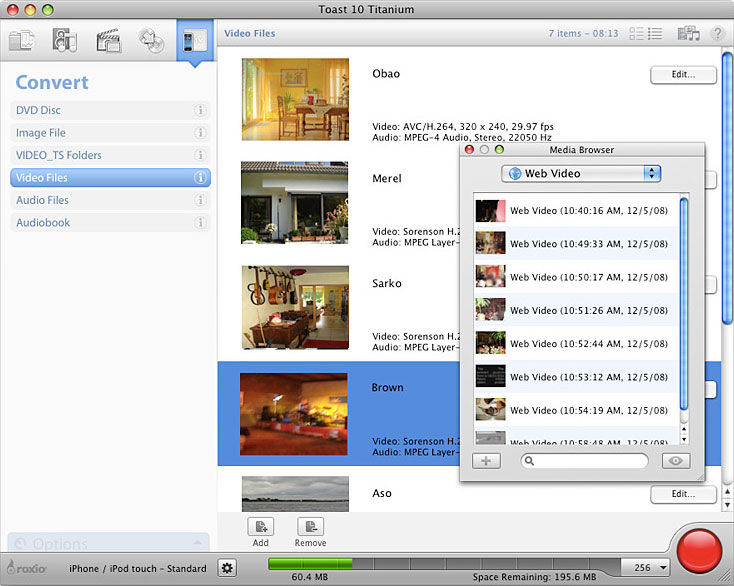Screen dimensions: 734x586
Task: Open the Data category tab icon
Action: point(22,41)
